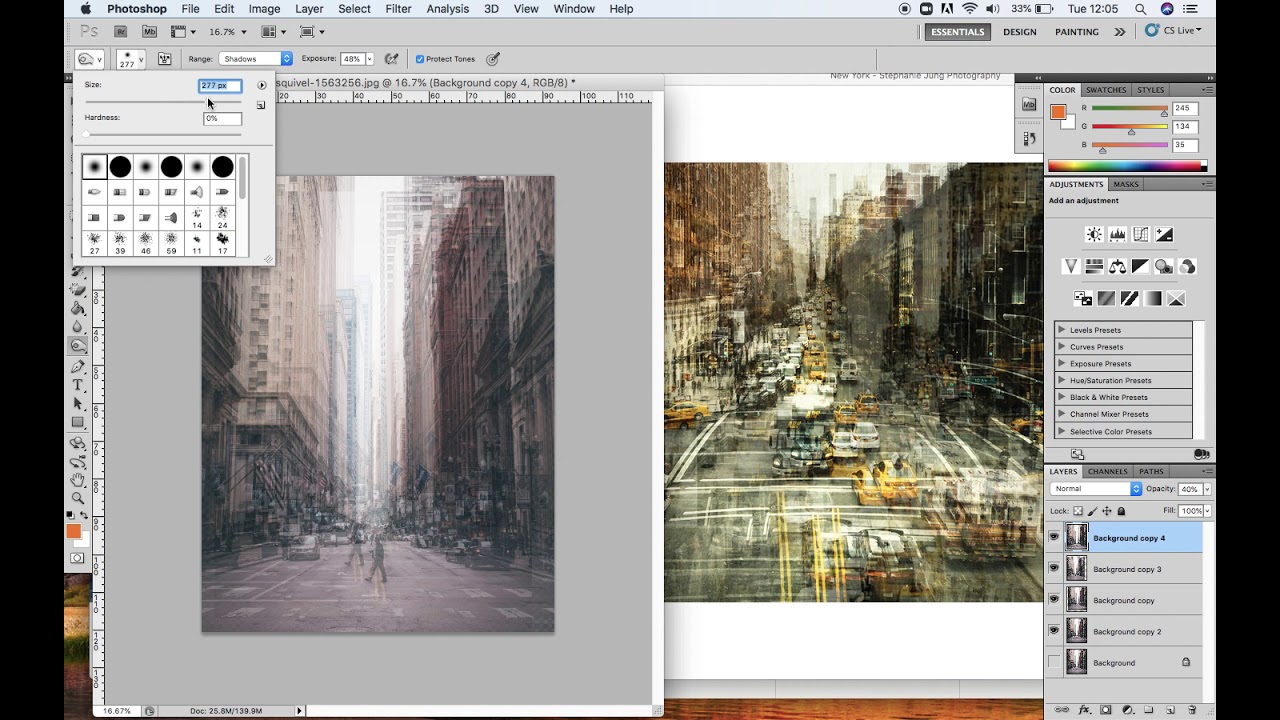Select the Zoom tool in the toolbox
The height and width of the screenshot is (720, 1280).
tap(78, 498)
